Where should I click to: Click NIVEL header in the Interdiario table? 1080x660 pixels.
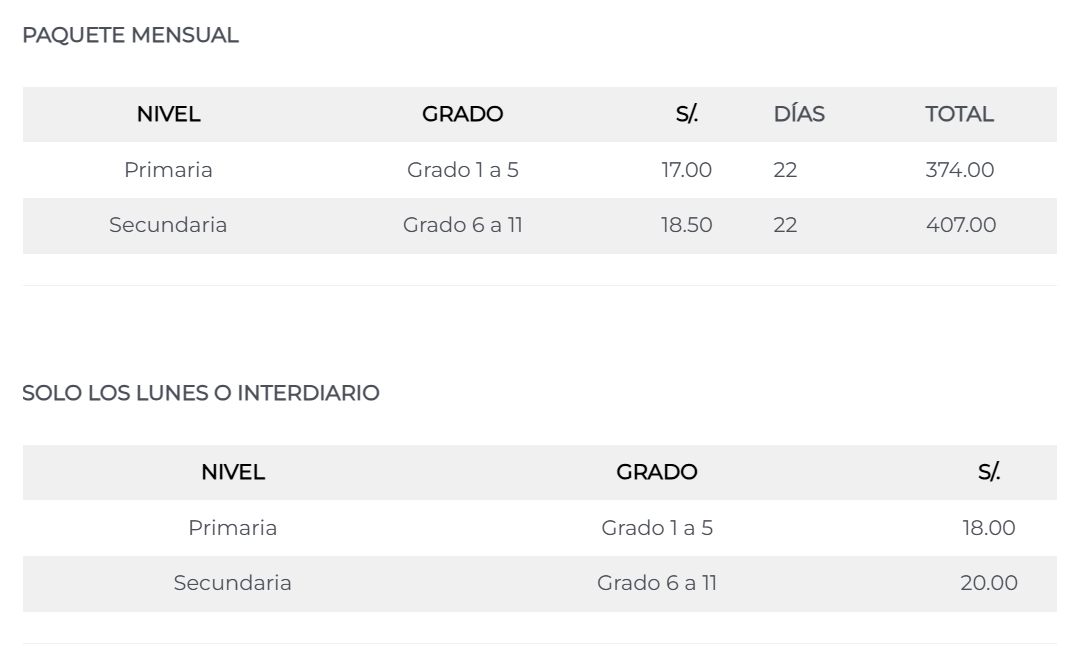(233, 472)
